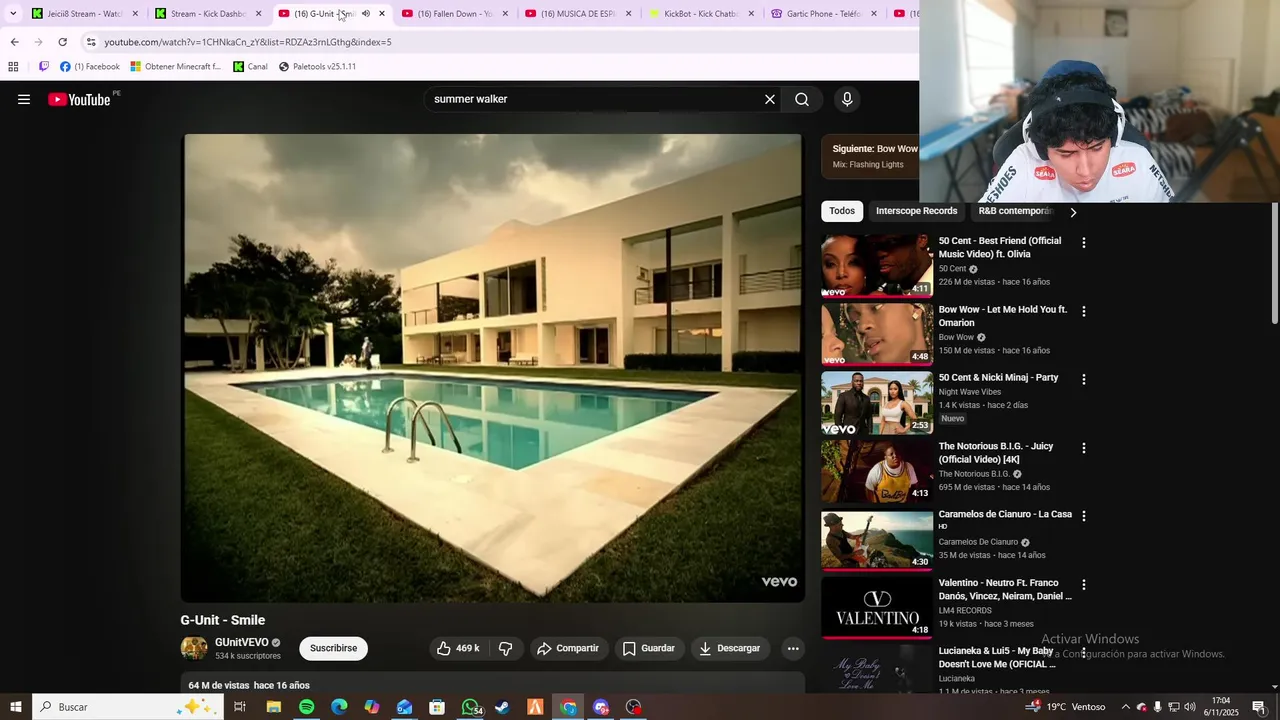Open the Chrome apps grid bookmark icon
This screenshot has height=720, width=1280.
tap(13, 67)
